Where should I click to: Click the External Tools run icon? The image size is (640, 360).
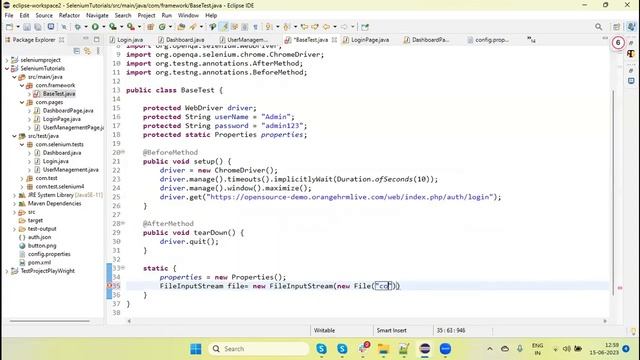point(131,27)
